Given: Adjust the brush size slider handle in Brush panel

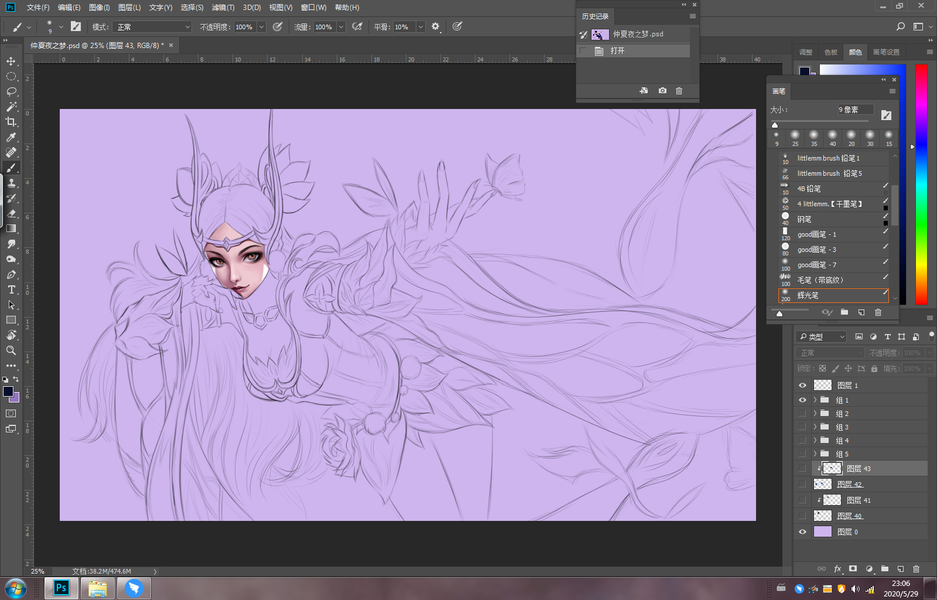Looking at the screenshot, I should pos(775,125).
